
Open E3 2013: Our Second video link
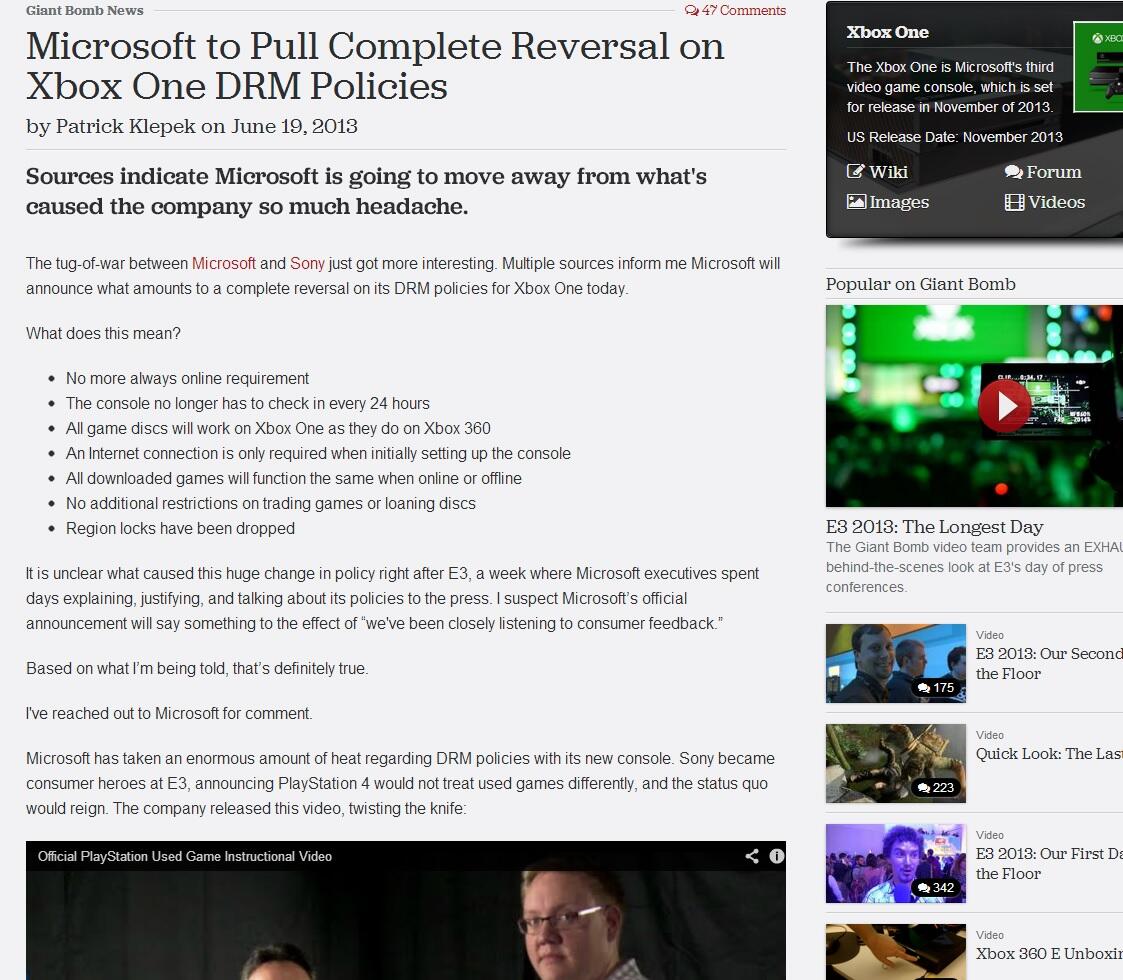pyautogui.click(x=1049, y=663)
